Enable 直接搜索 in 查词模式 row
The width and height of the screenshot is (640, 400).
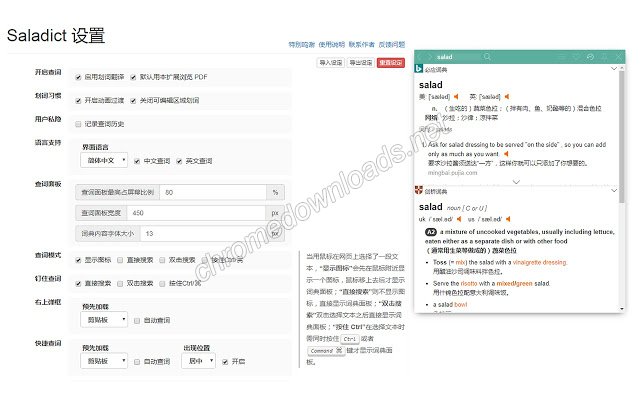[x=120, y=260]
